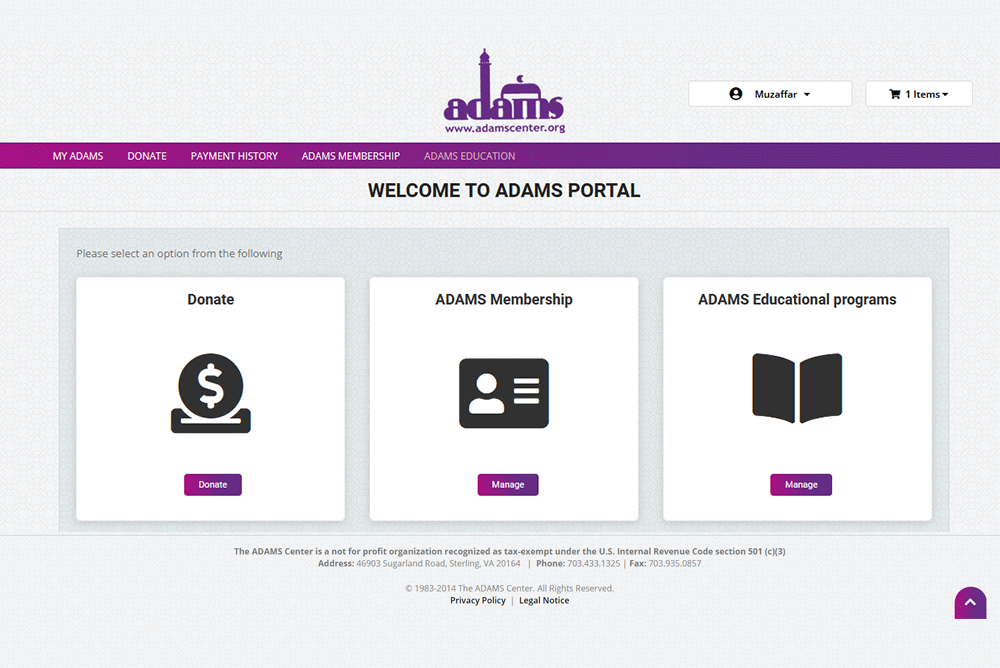Open the Muzaffar account dropdown
Viewport: 1000px width, 668px height.
[x=770, y=94]
